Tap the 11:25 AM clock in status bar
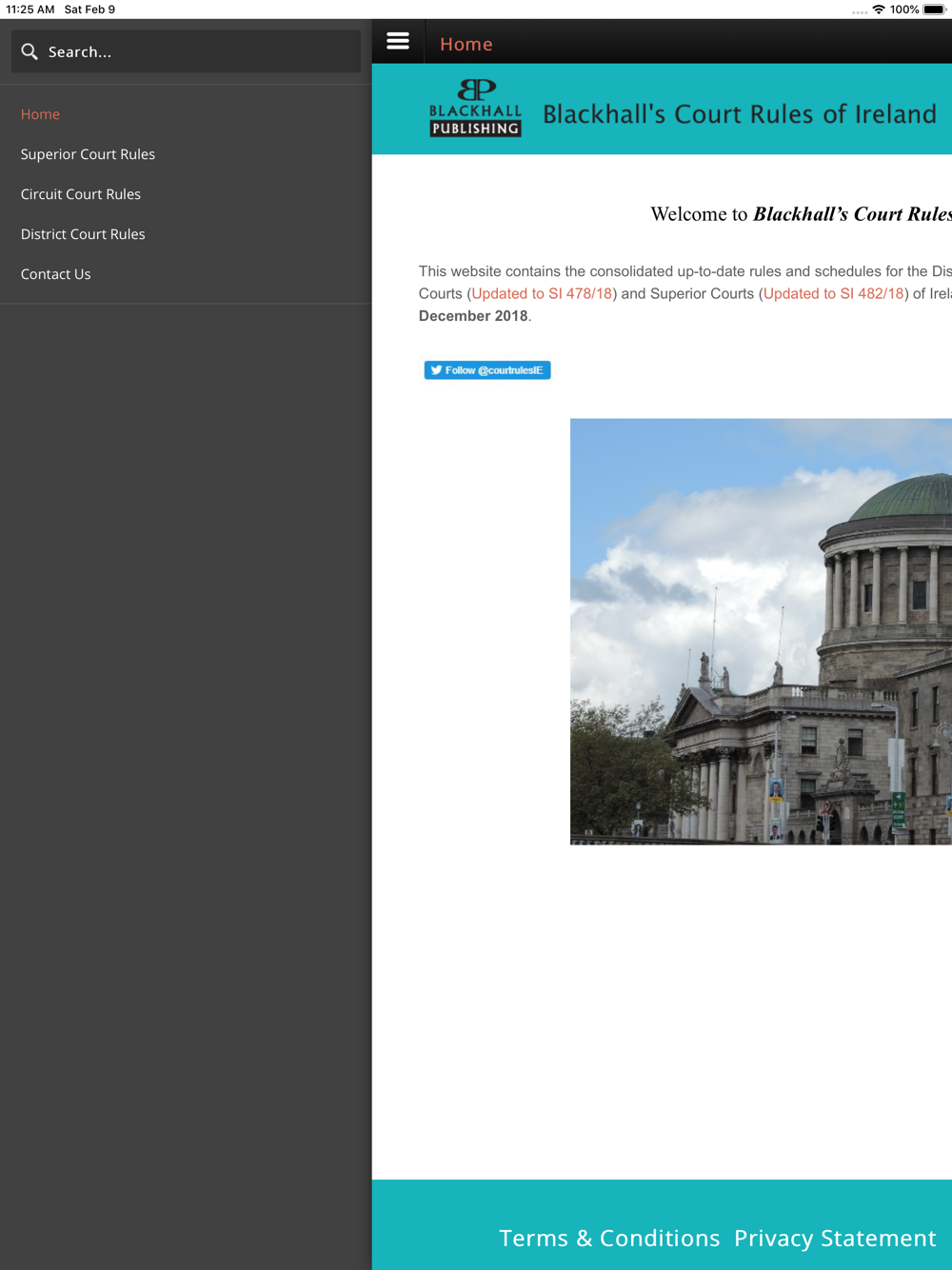The width and height of the screenshot is (952, 1270). [30, 10]
